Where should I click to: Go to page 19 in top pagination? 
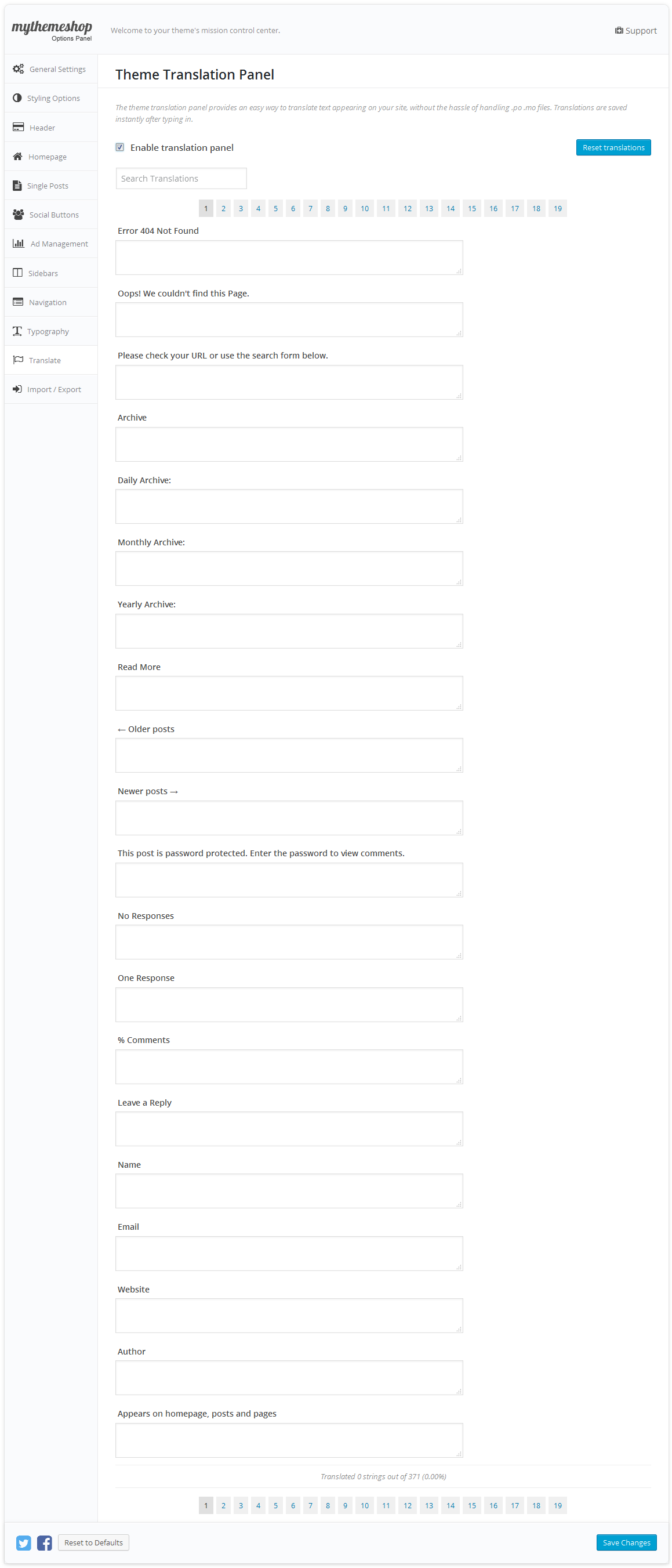tap(558, 209)
